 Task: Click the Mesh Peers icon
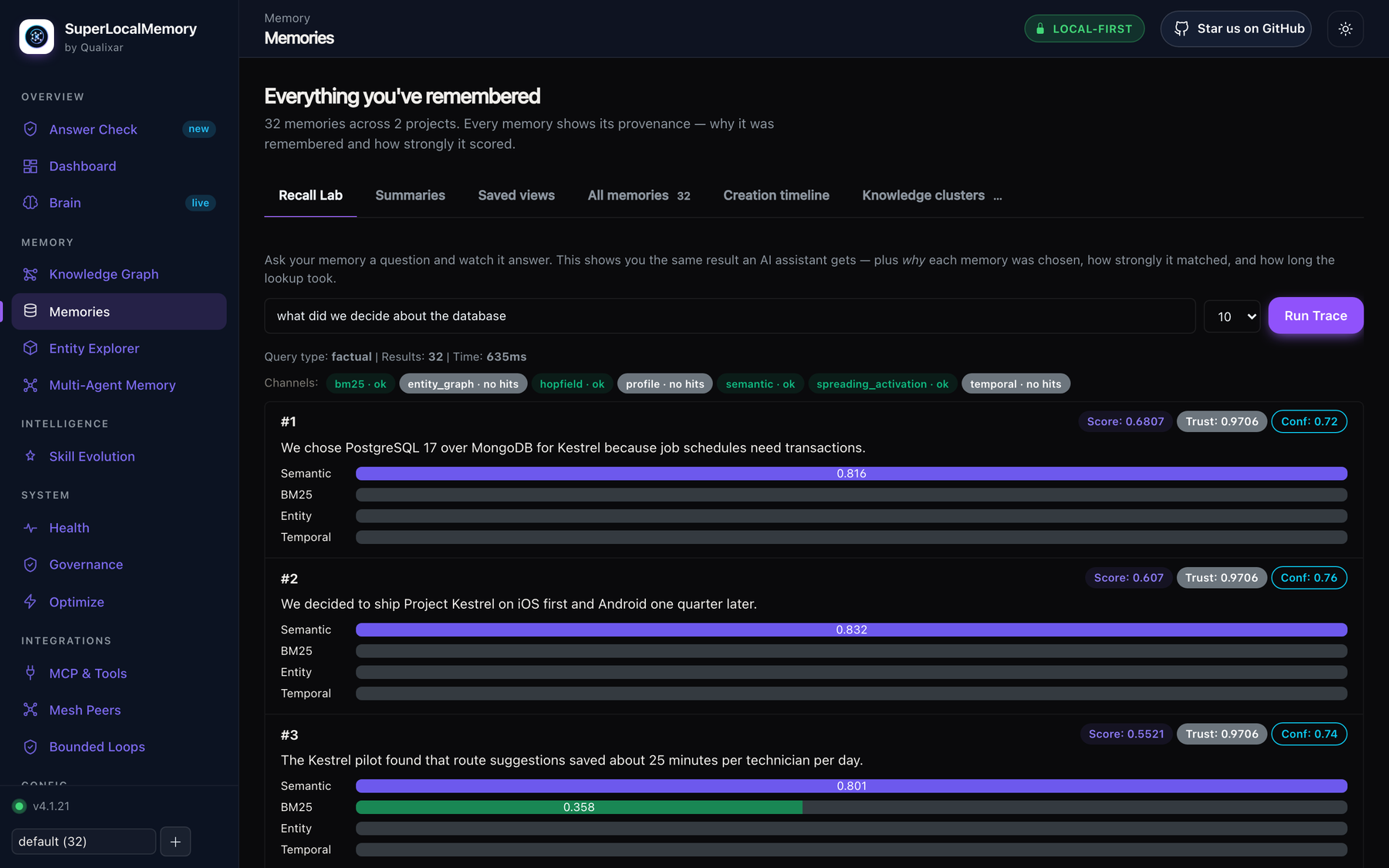click(x=30, y=710)
